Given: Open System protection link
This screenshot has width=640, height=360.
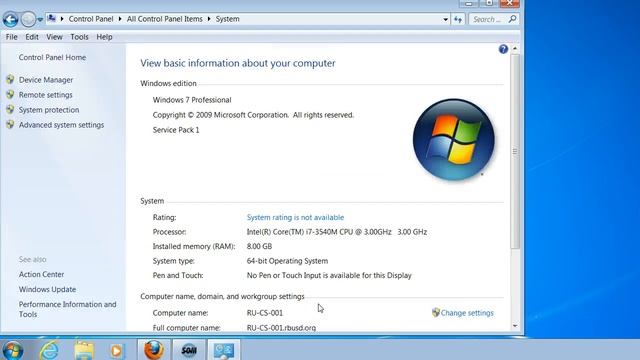Looking at the screenshot, I should (x=49, y=110).
